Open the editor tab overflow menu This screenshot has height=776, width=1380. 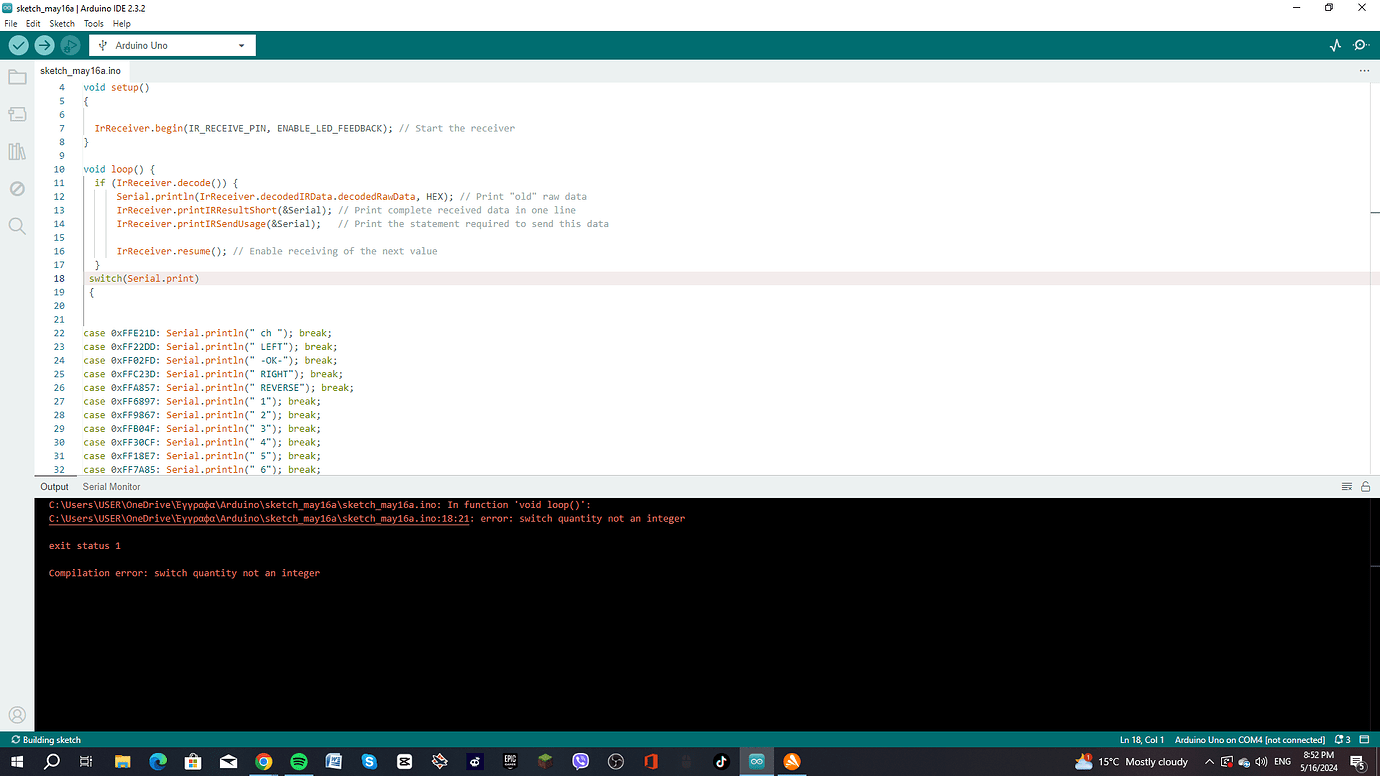pos(1364,70)
